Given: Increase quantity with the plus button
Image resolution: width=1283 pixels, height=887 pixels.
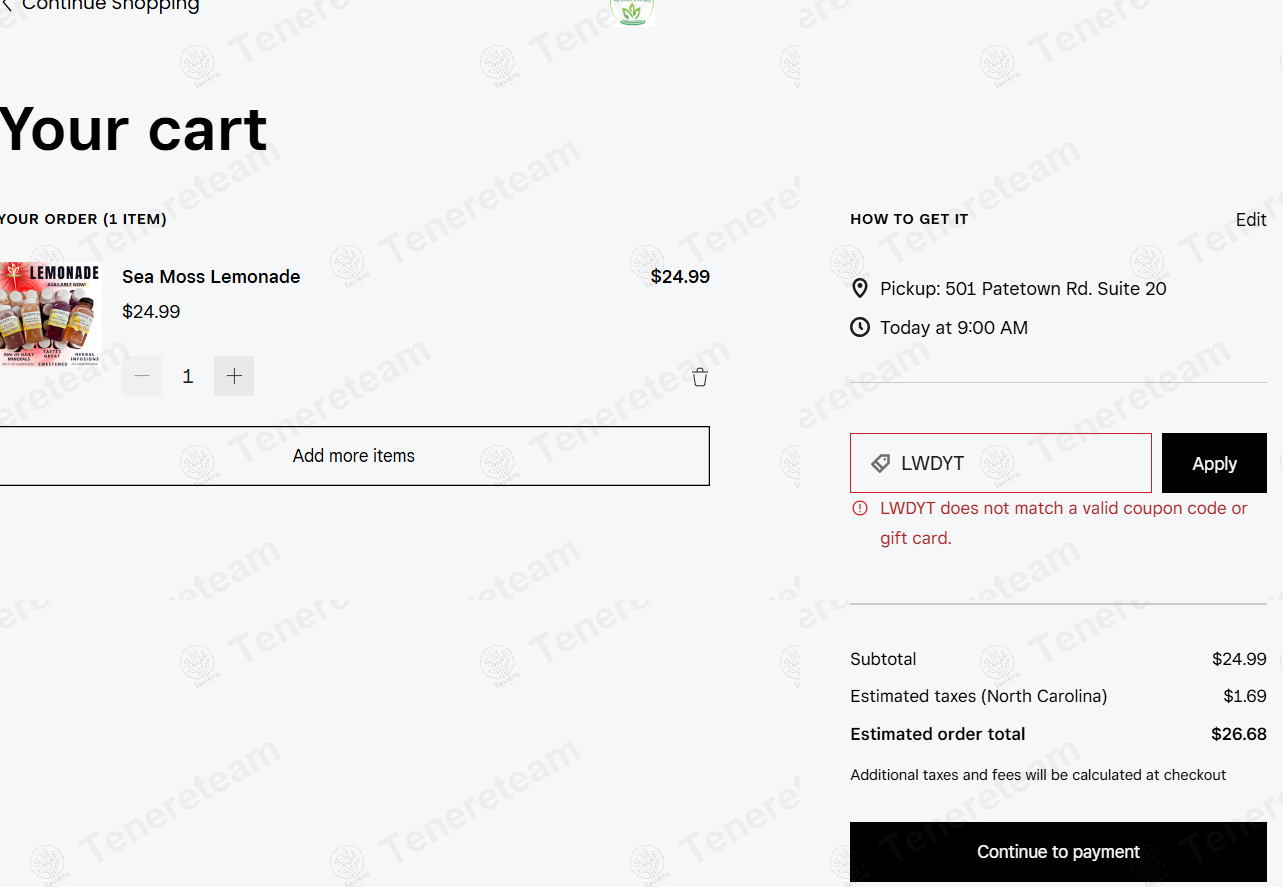Looking at the screenshot, I should click(234, 376).
